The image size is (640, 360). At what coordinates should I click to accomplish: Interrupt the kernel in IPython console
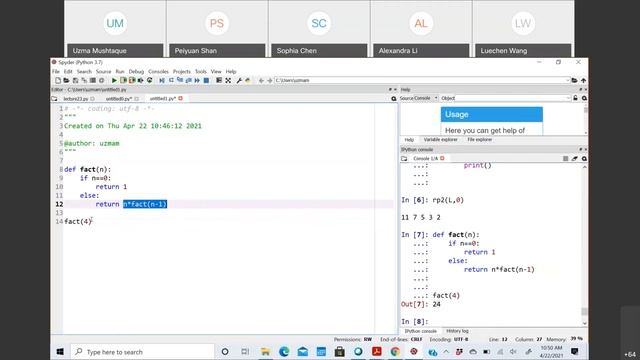tap(565, 158)
